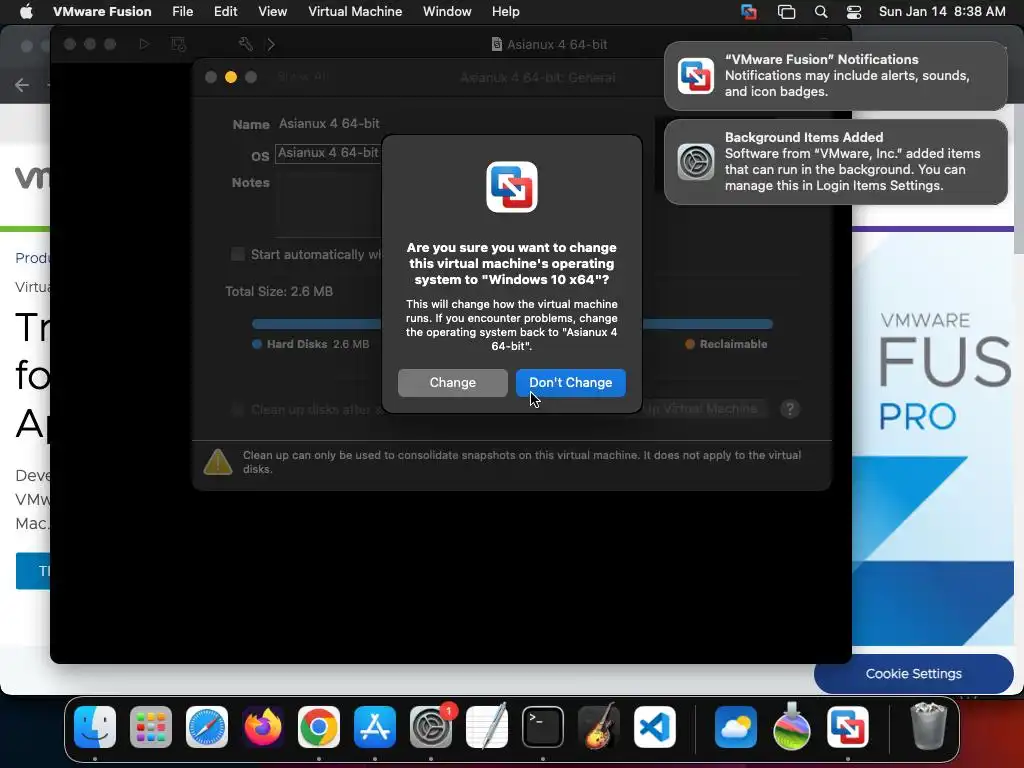Click the Reclaimable orange legend dot
The image size is (1024, 768).
(690, 344)
